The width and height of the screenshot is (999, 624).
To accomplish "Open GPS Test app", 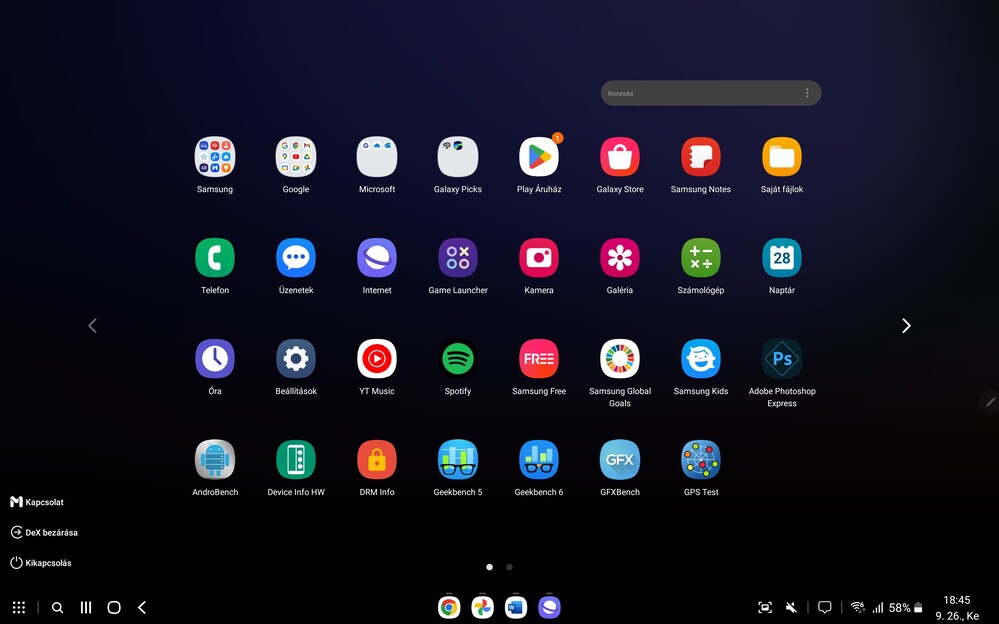I will pyautogui.click(x=701, y=460).
